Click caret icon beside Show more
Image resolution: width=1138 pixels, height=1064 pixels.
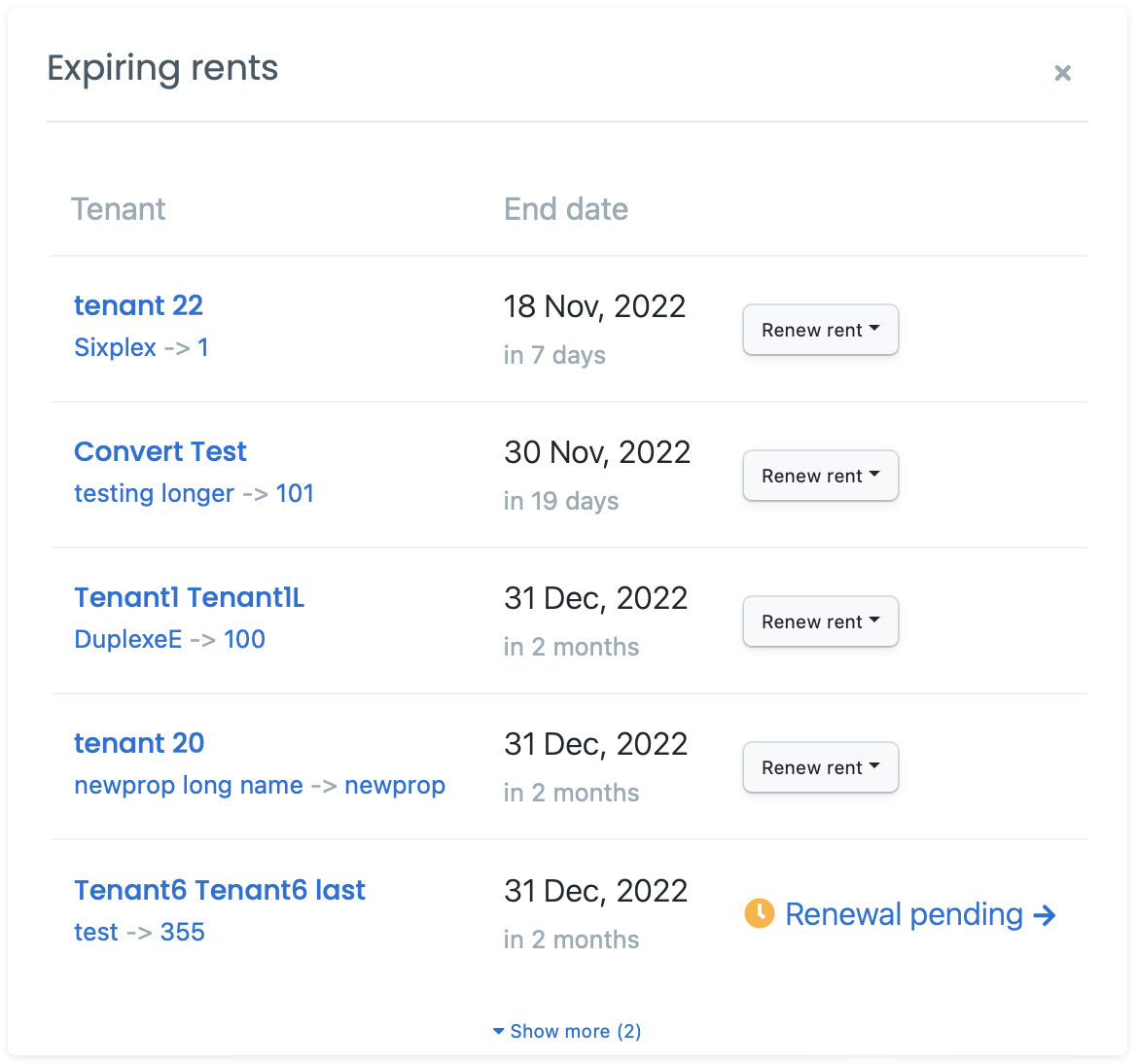point(499,1031)
